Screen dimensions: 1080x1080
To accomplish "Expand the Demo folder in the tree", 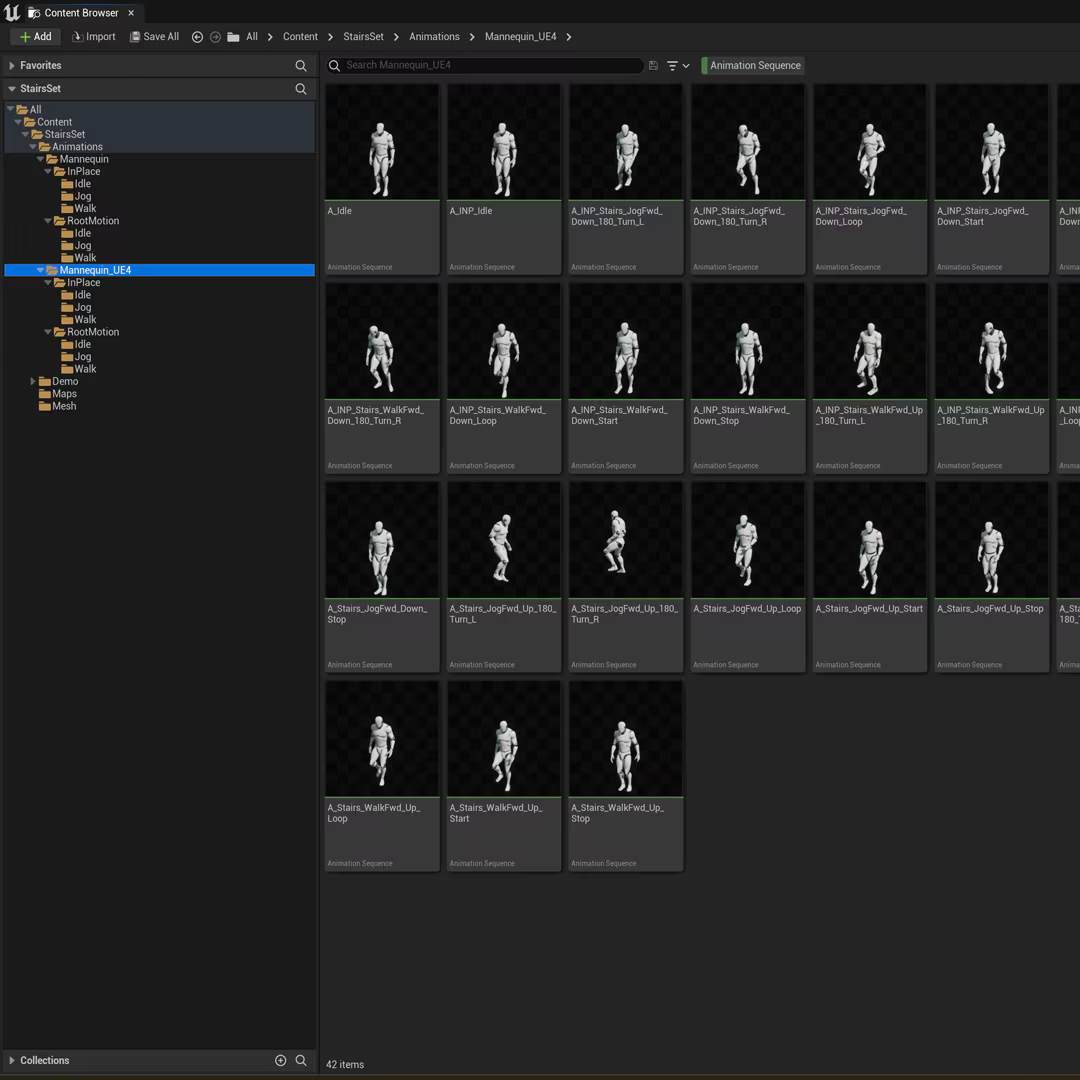I will (33, 381).
